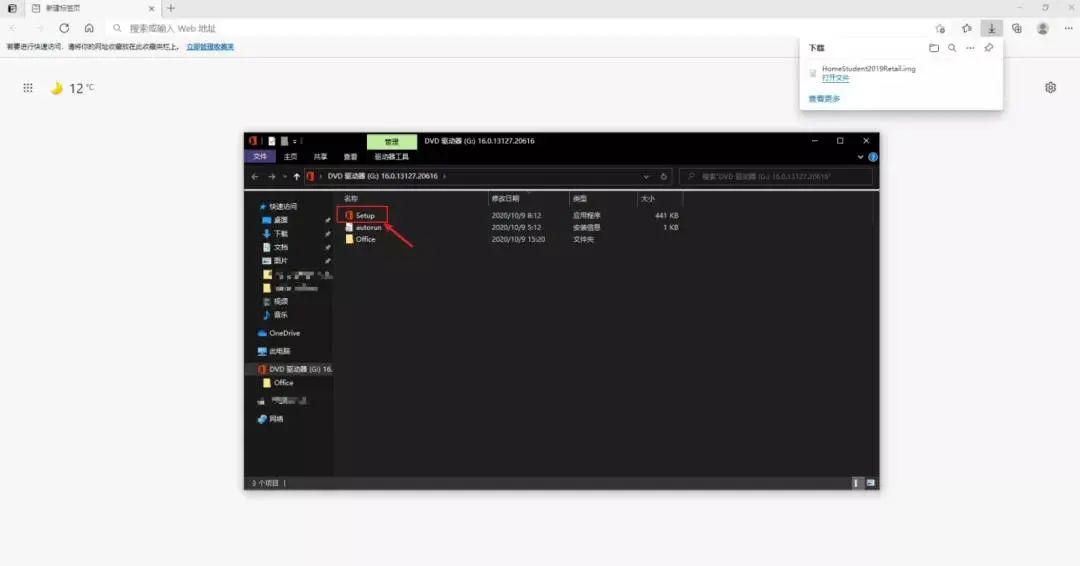
Task: Expand the recent locations dropdown arrow
Action: tap(284, 177)
